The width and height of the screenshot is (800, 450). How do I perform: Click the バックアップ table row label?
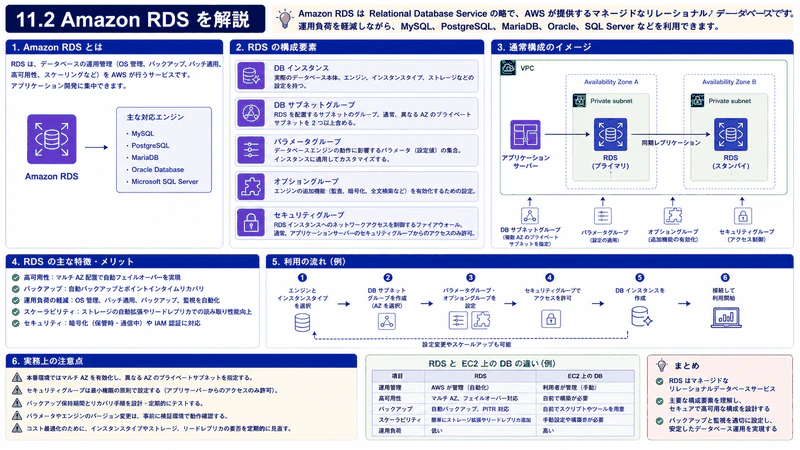[x=395, y=409]
